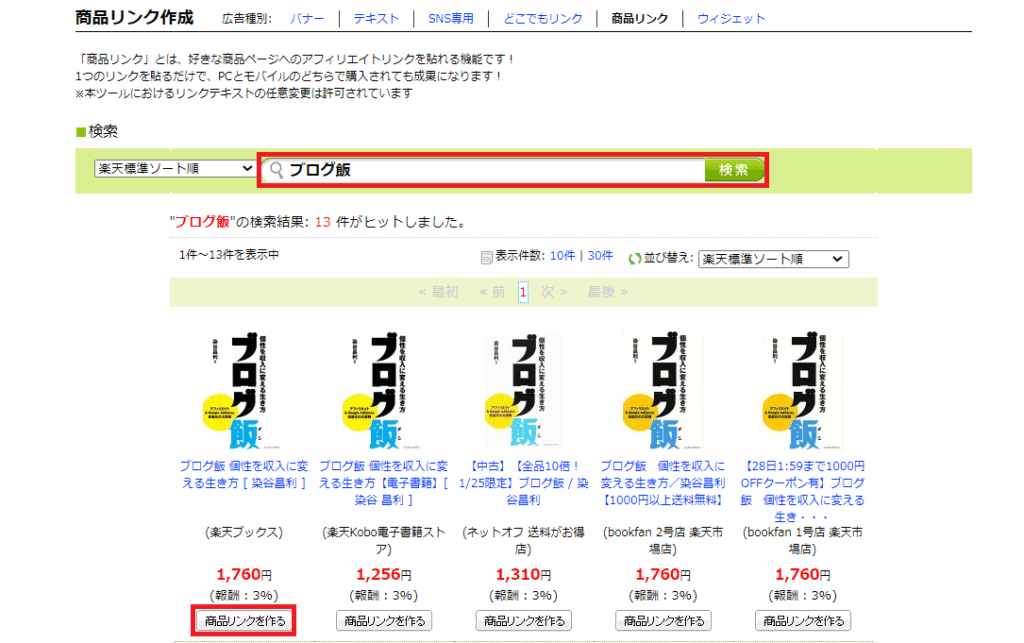Click the (ネットオフ 送料がお得店) shop name
Viewport: 1024px width, 643px height.
pos(523,541)
